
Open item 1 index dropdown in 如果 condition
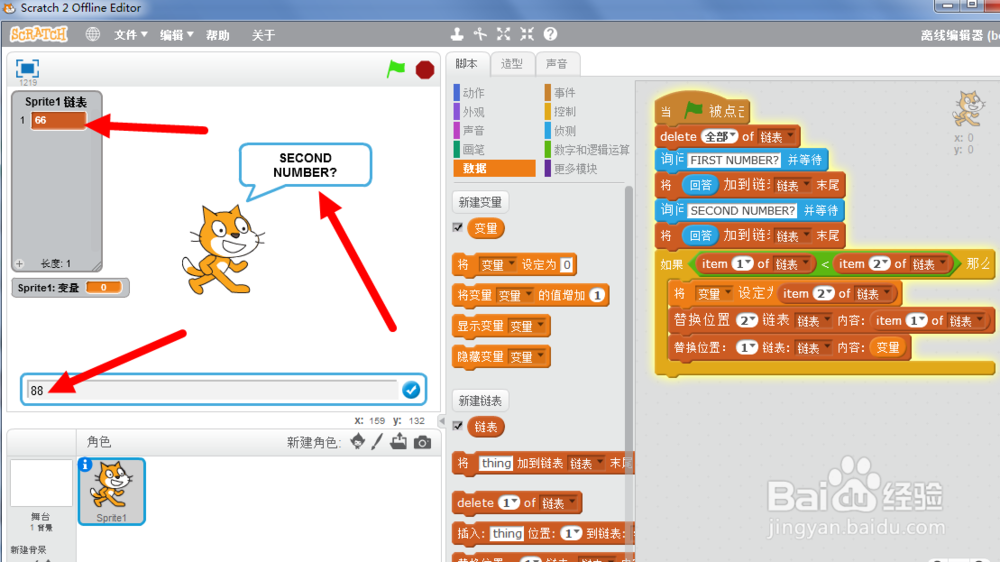pyautogui.click(x=742, y=263)
